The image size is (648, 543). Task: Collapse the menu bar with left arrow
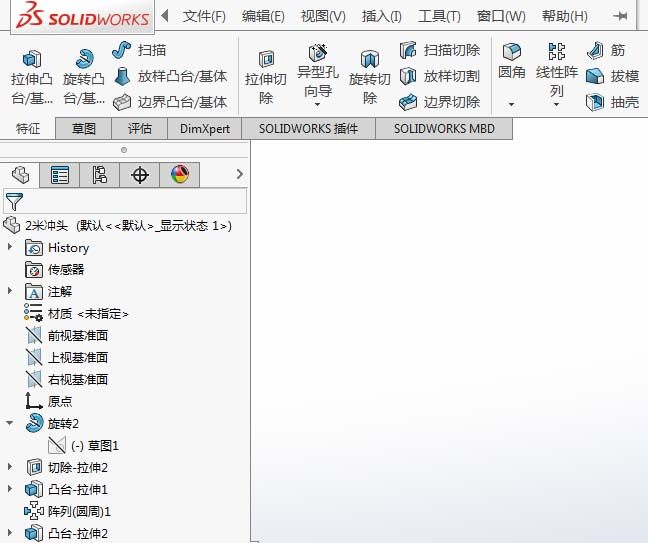[x=164, y=16]
